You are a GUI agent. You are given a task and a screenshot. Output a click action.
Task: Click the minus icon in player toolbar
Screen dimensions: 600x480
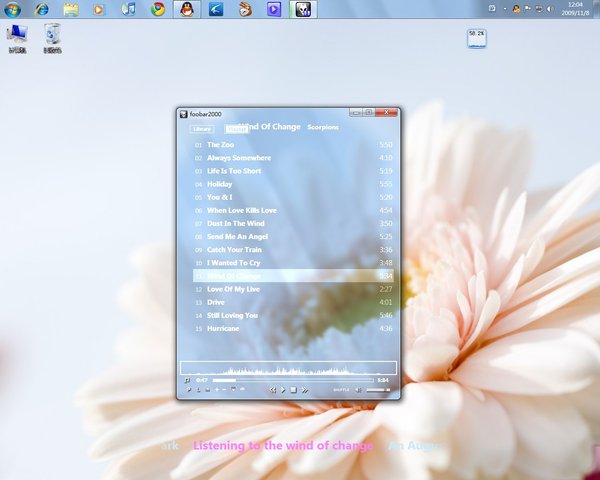tap(224, 390)
